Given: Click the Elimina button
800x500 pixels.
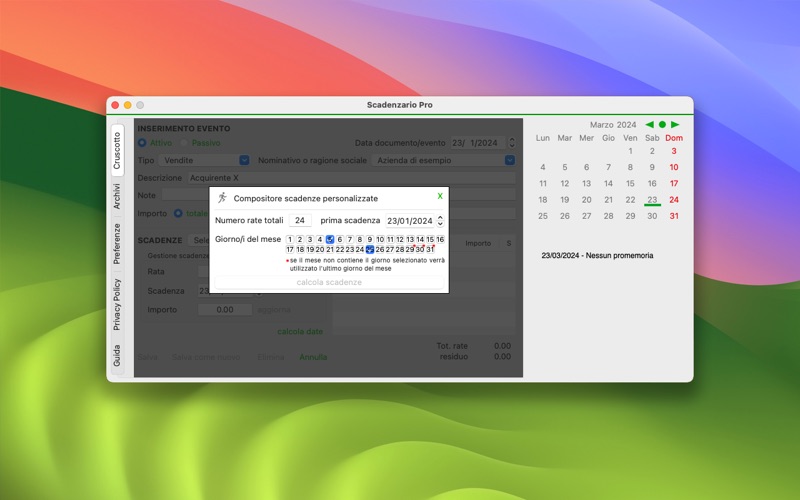Looking at the screenshot, I should point(271,357).
